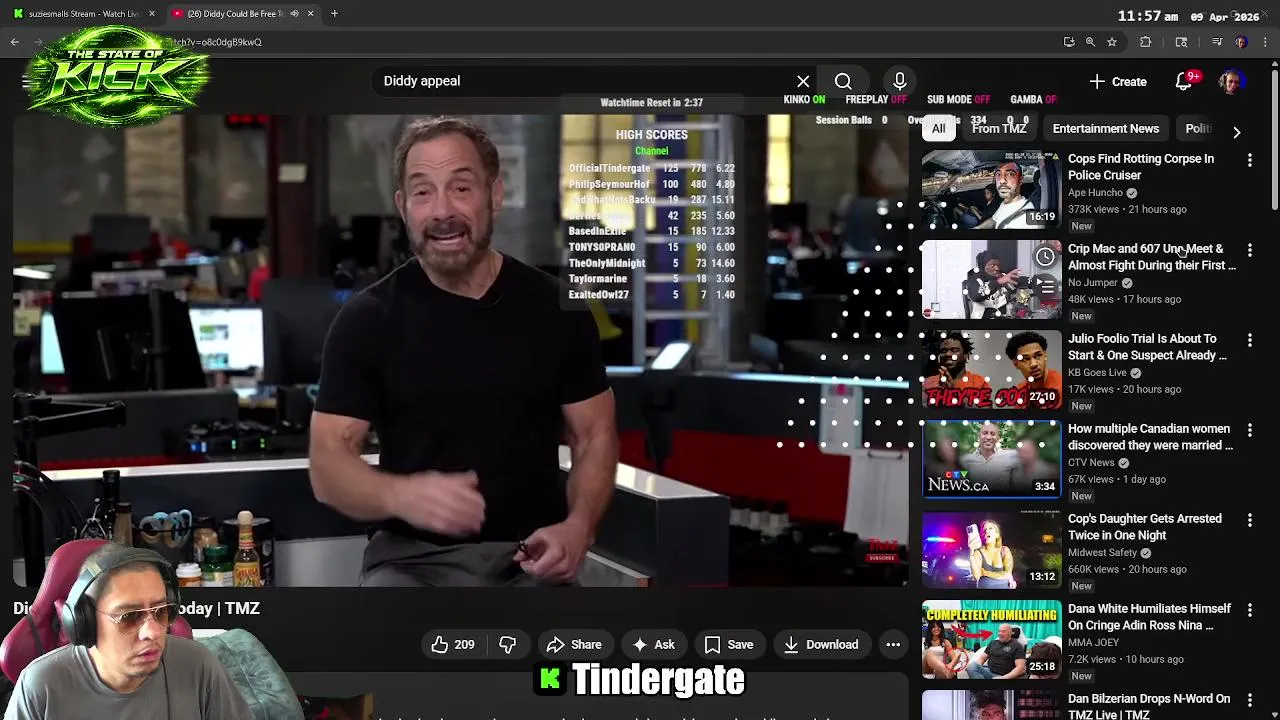Click the Midwest Safety channel name
Screen dimensions: 1280x720
1102,553
